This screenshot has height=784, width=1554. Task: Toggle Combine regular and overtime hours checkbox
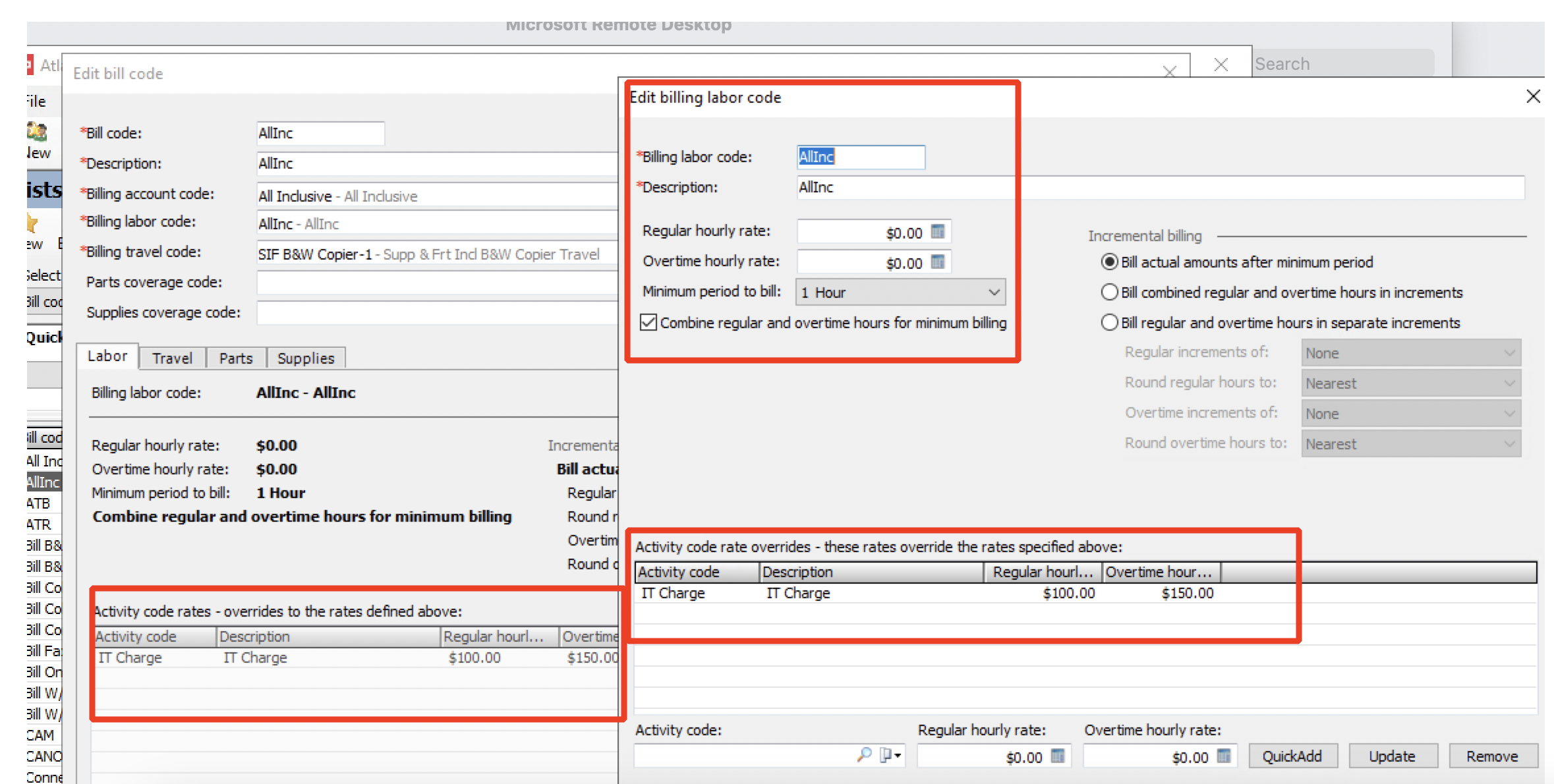point(648,322)
